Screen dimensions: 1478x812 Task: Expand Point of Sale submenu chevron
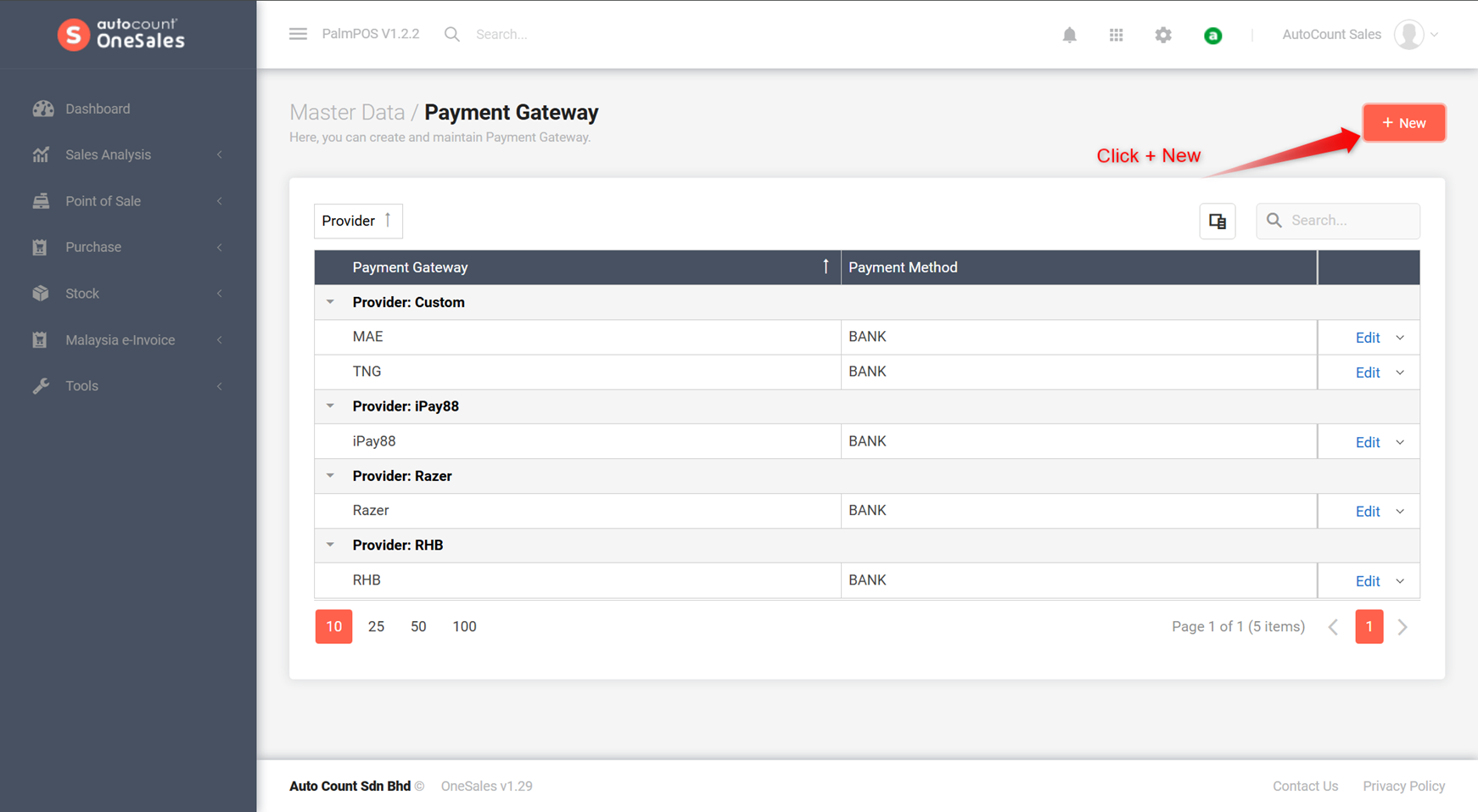(220, 201)
